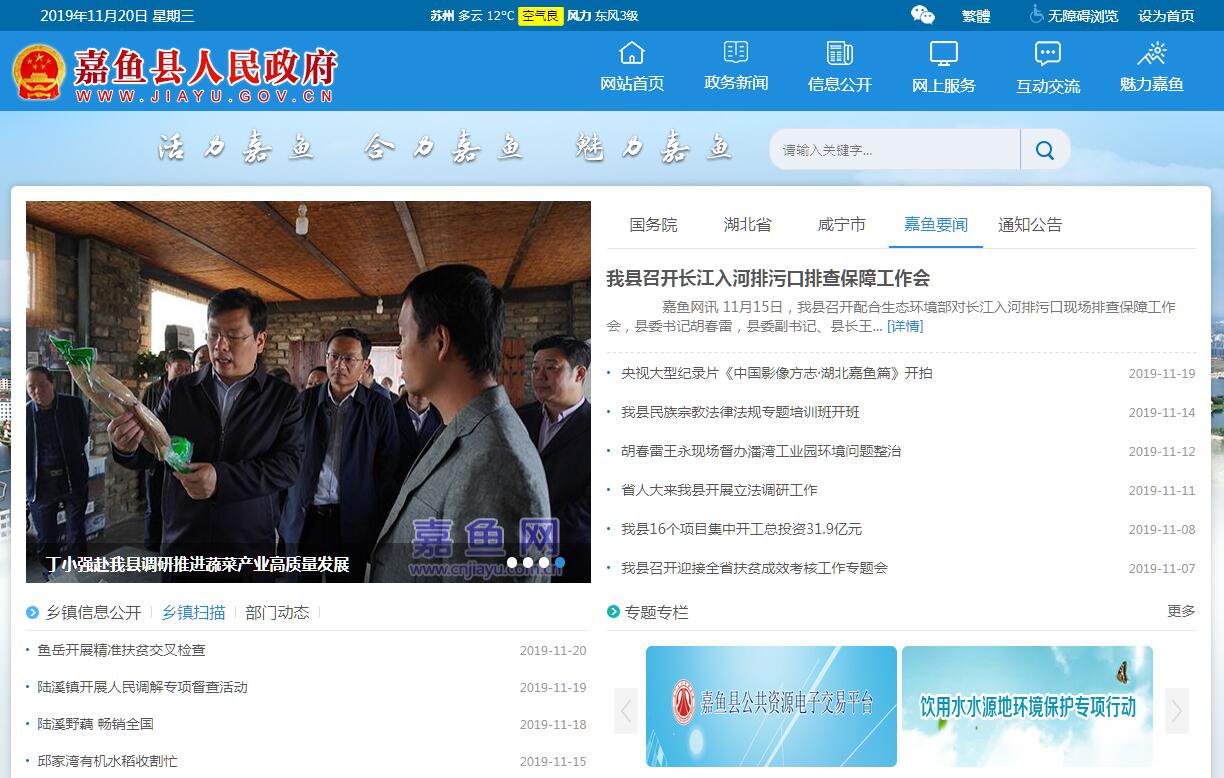Image resolution: width=1224 pixels, height=778 pixels.
Task: Open the 互动交流 chat bubble icon
Action: tap(1048, 54)
